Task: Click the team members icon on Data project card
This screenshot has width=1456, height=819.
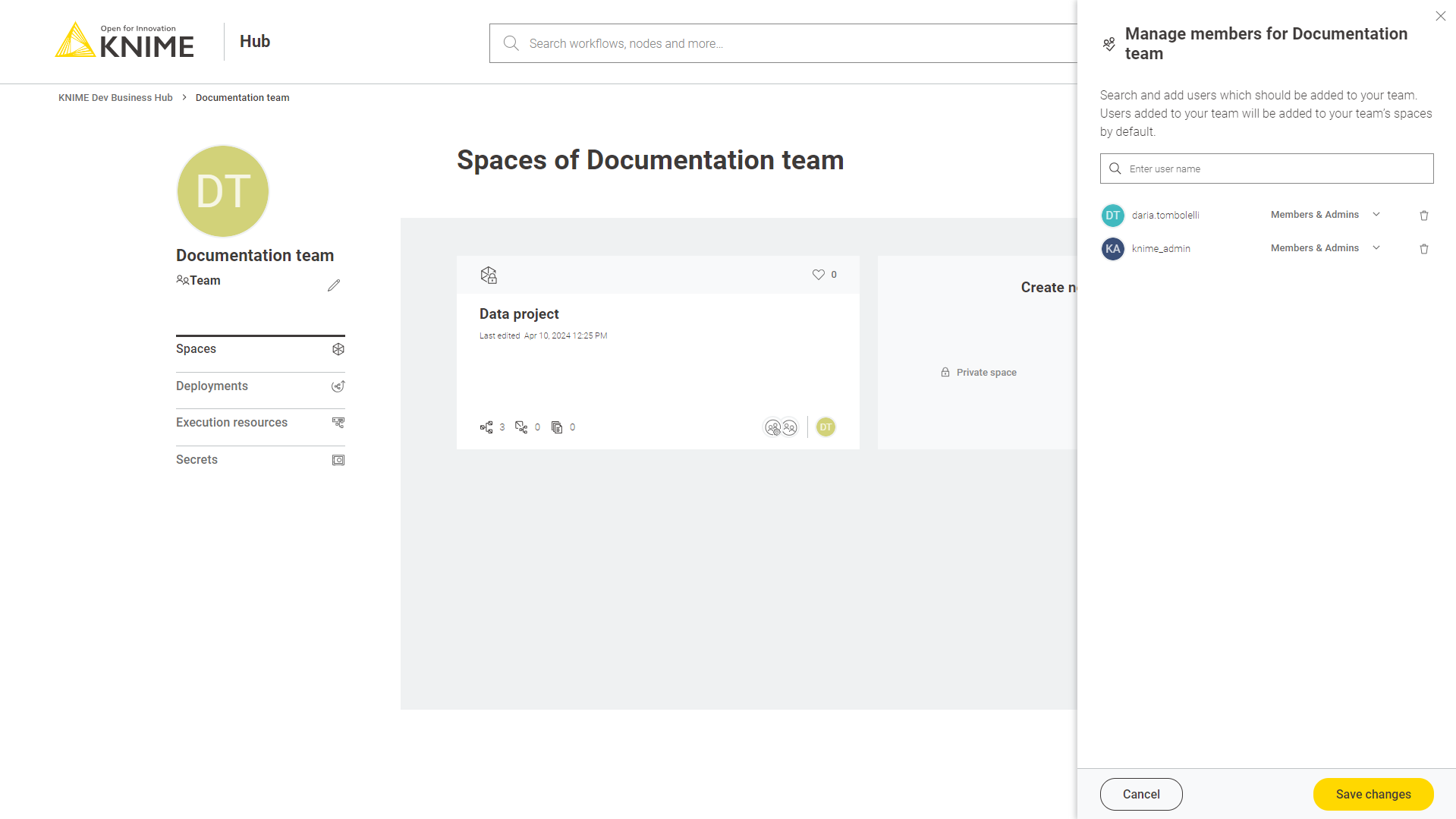Action: [x=781, y=427]
